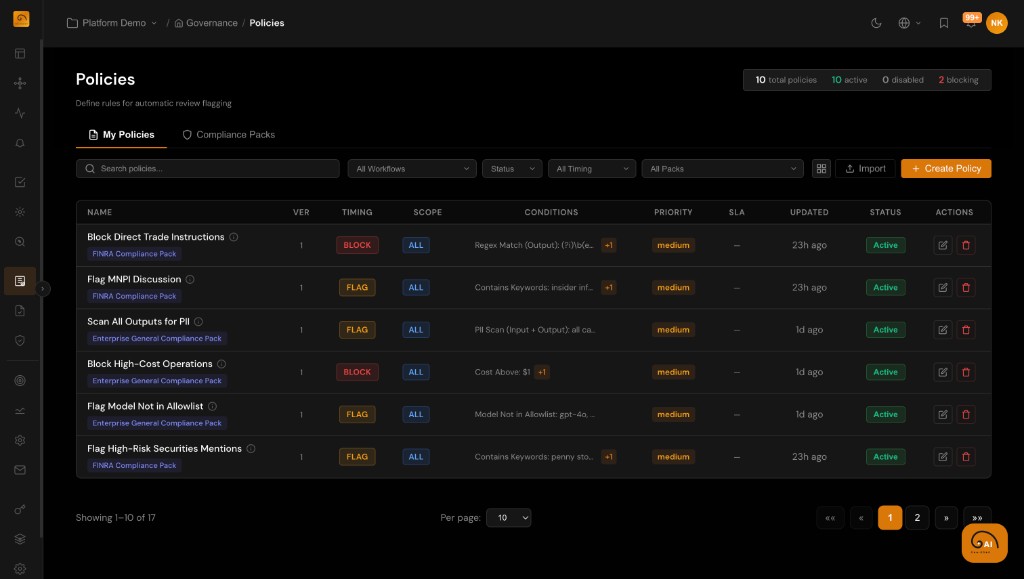Screen dimensions: 1024x579
Task: Expand the All Packs filter dropdown
Action: tap(722, 169)
